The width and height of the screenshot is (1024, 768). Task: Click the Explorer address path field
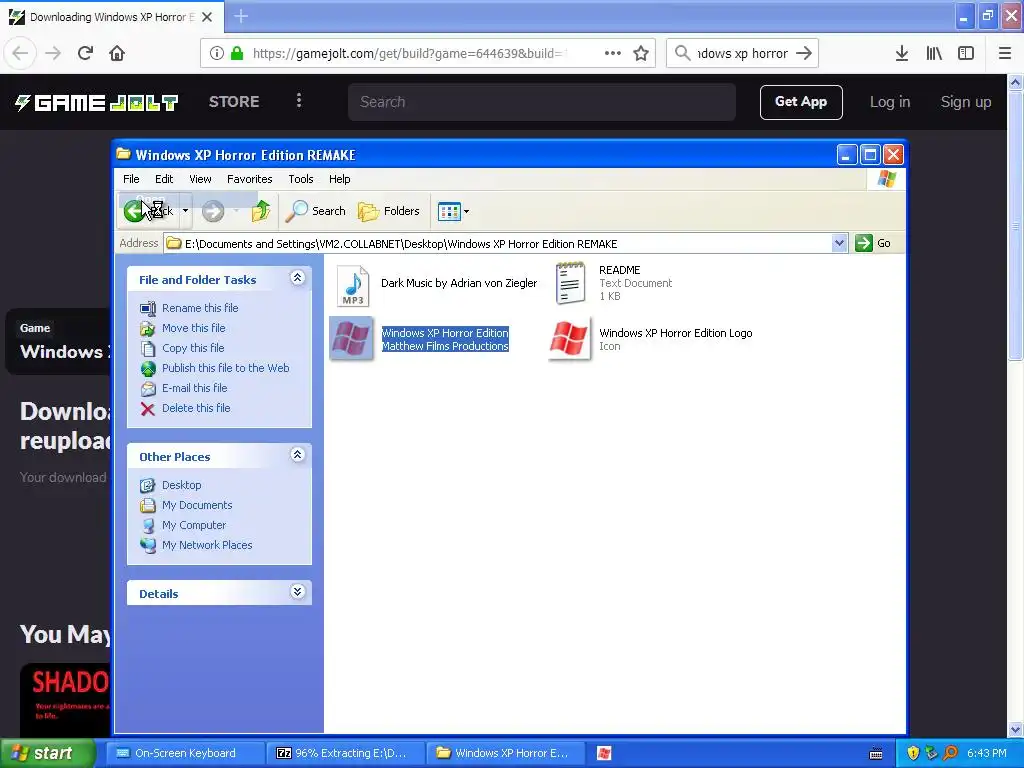[x=498, y=244]
